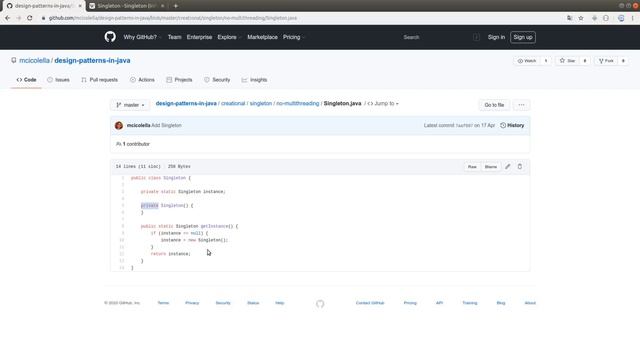Click the delete file trash icon
640x360 pixels.
click(520, 167)
